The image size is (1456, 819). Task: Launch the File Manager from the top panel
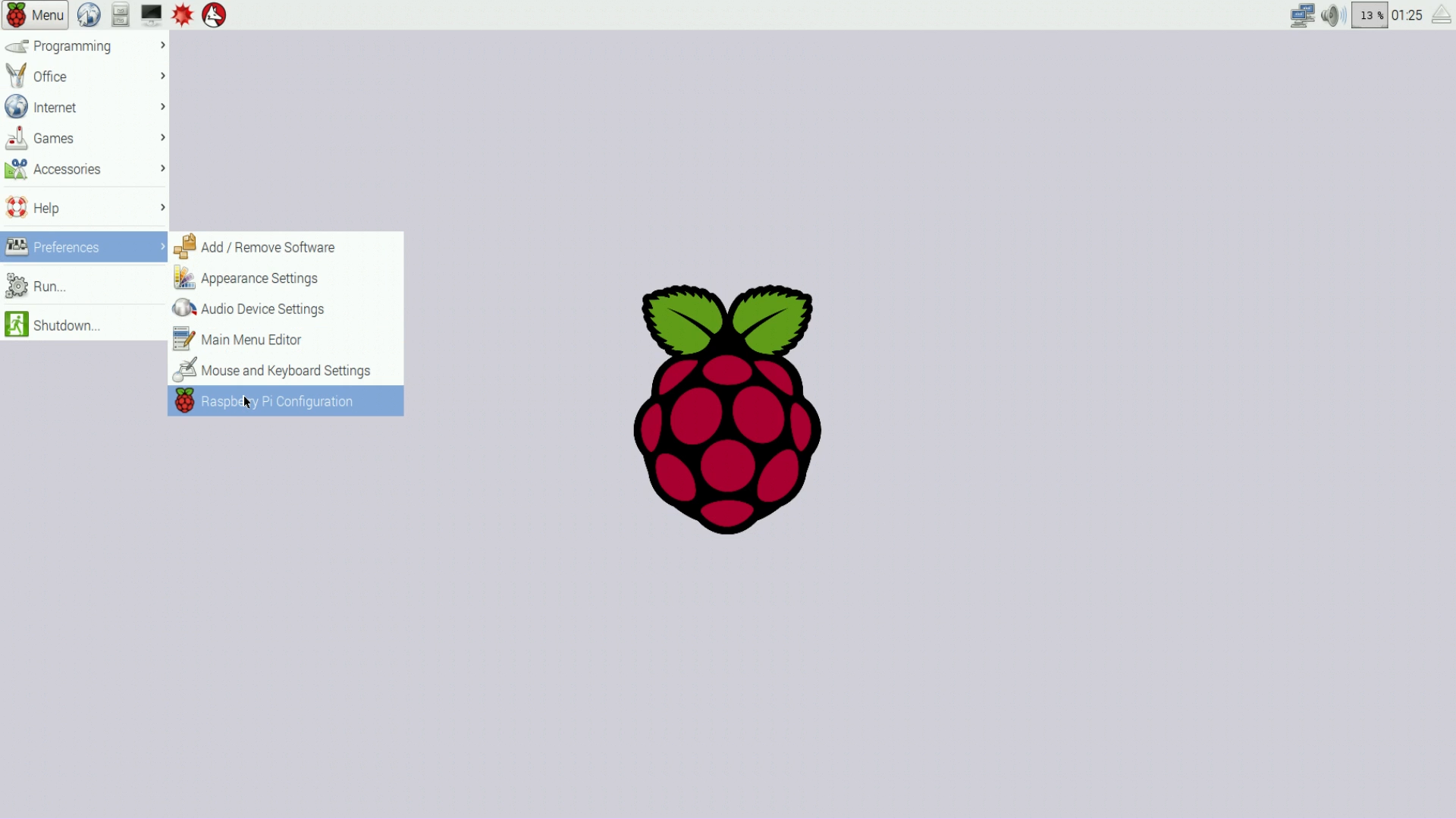pos(120,14)
